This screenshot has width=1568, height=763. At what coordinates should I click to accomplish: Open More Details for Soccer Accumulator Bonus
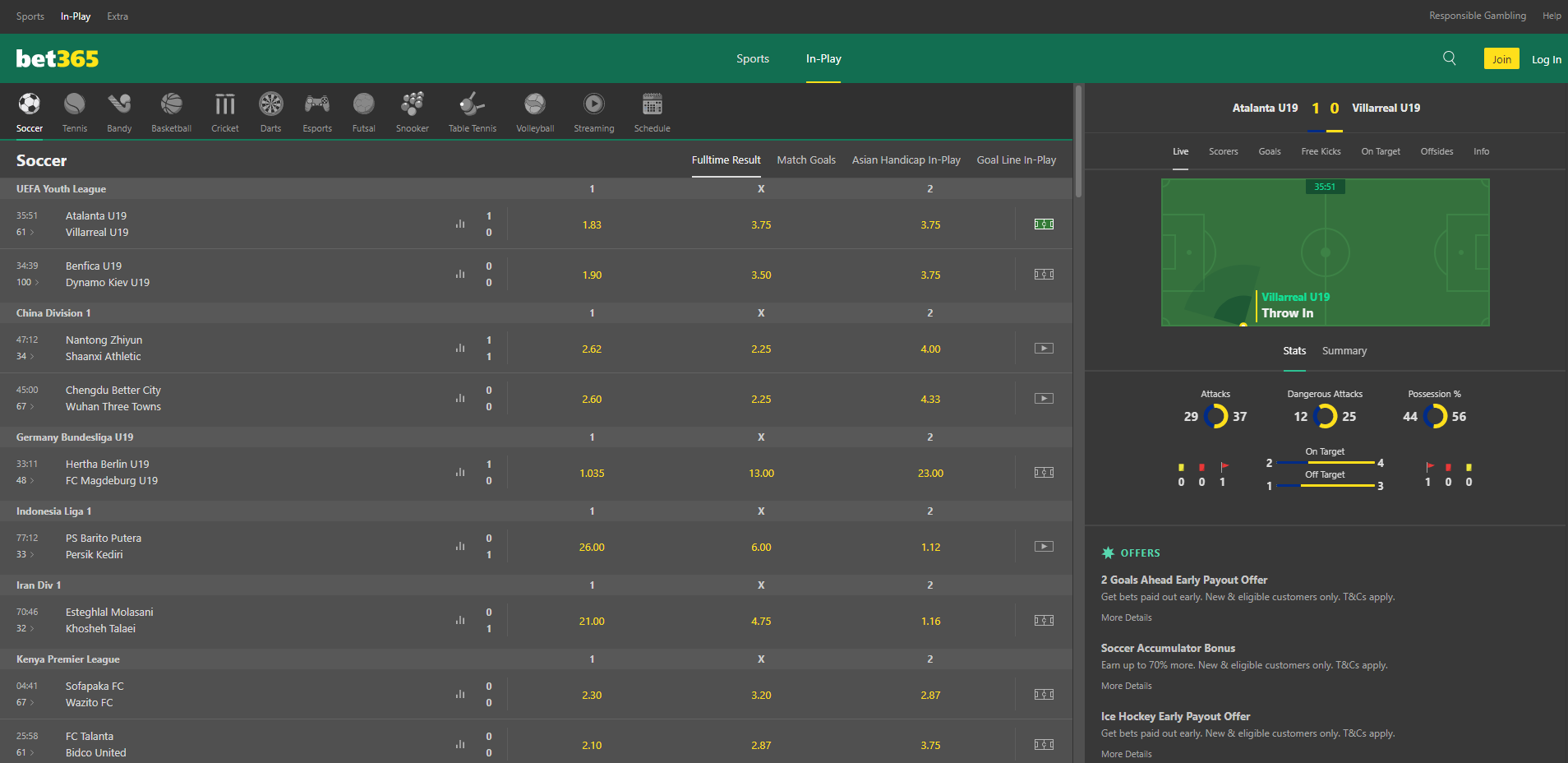(1126, 686)
